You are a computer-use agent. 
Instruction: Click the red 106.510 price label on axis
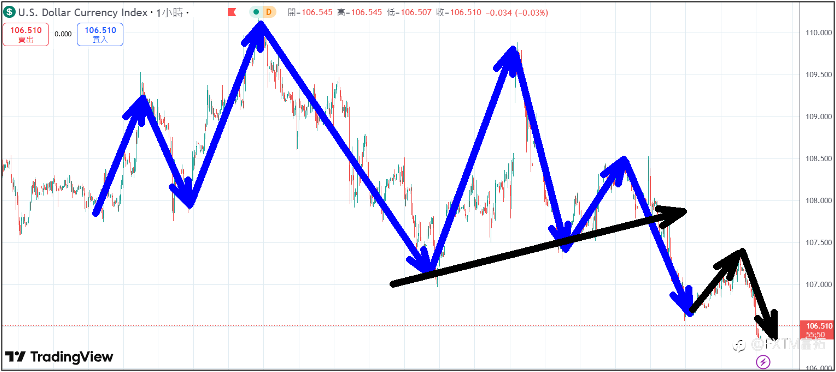click(x=818, y=326)
